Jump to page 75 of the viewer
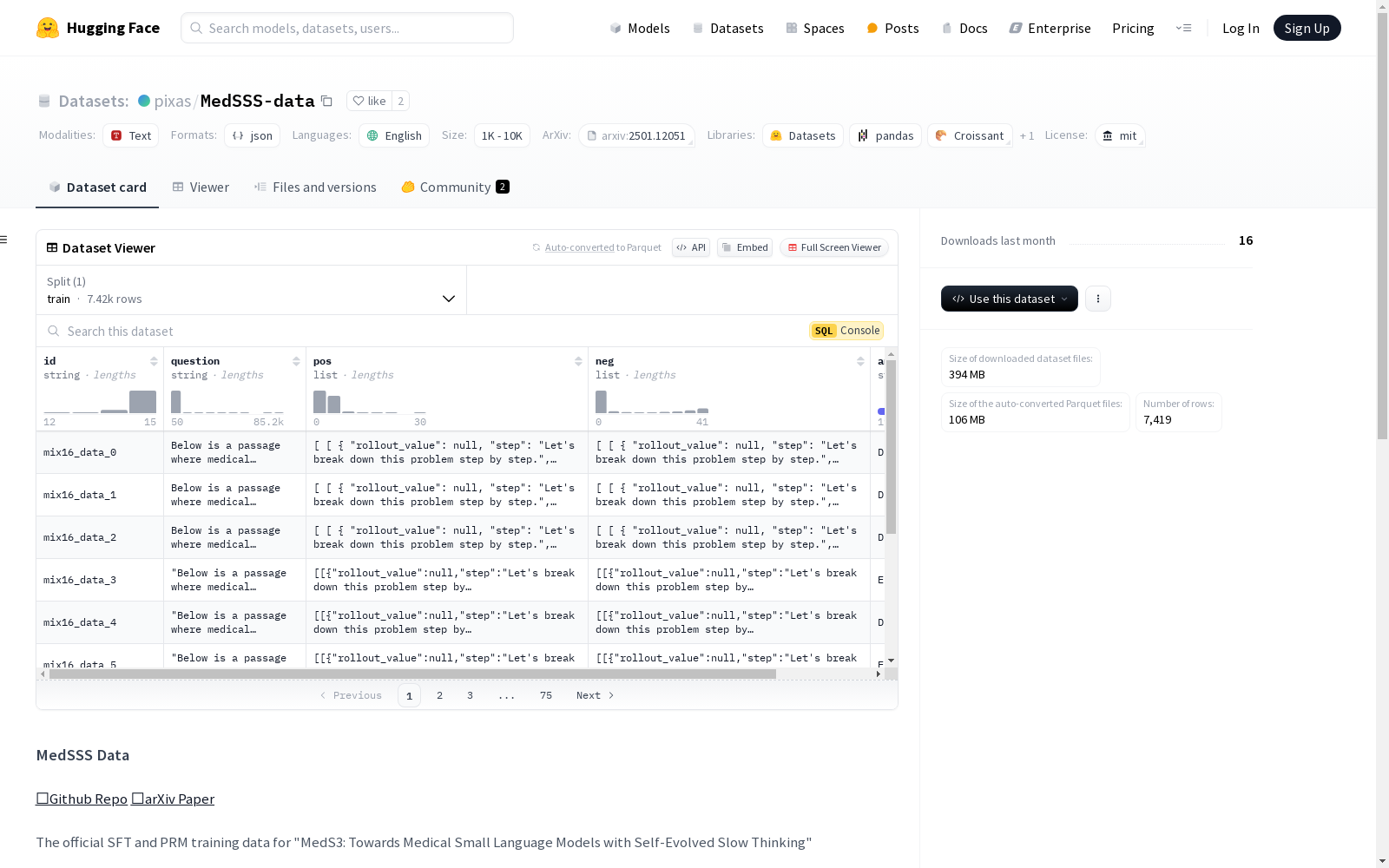Viewport: 1389px width, 868px height. pos(546,695)
